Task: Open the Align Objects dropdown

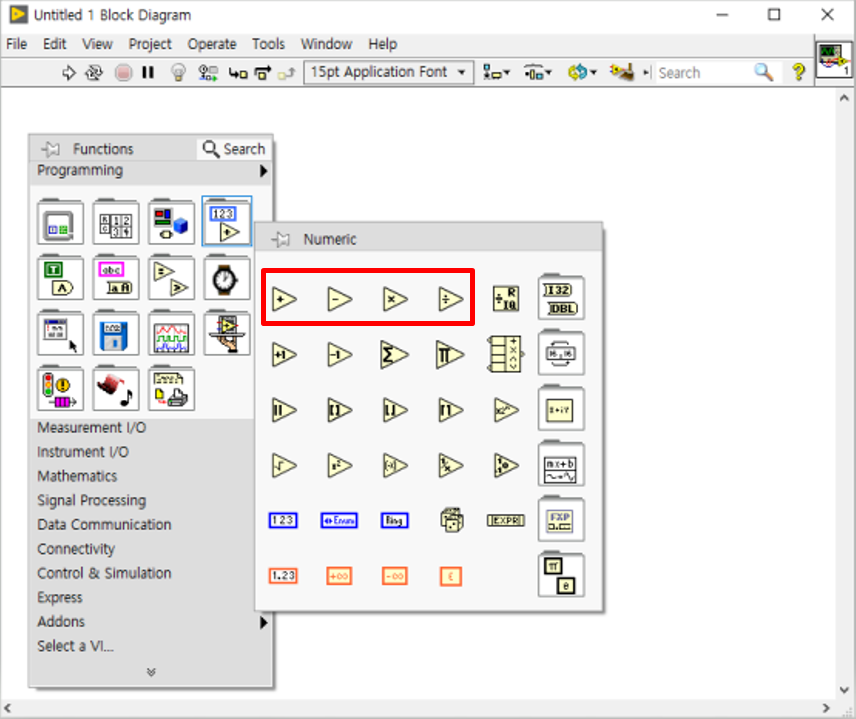Action: [496, 73]
